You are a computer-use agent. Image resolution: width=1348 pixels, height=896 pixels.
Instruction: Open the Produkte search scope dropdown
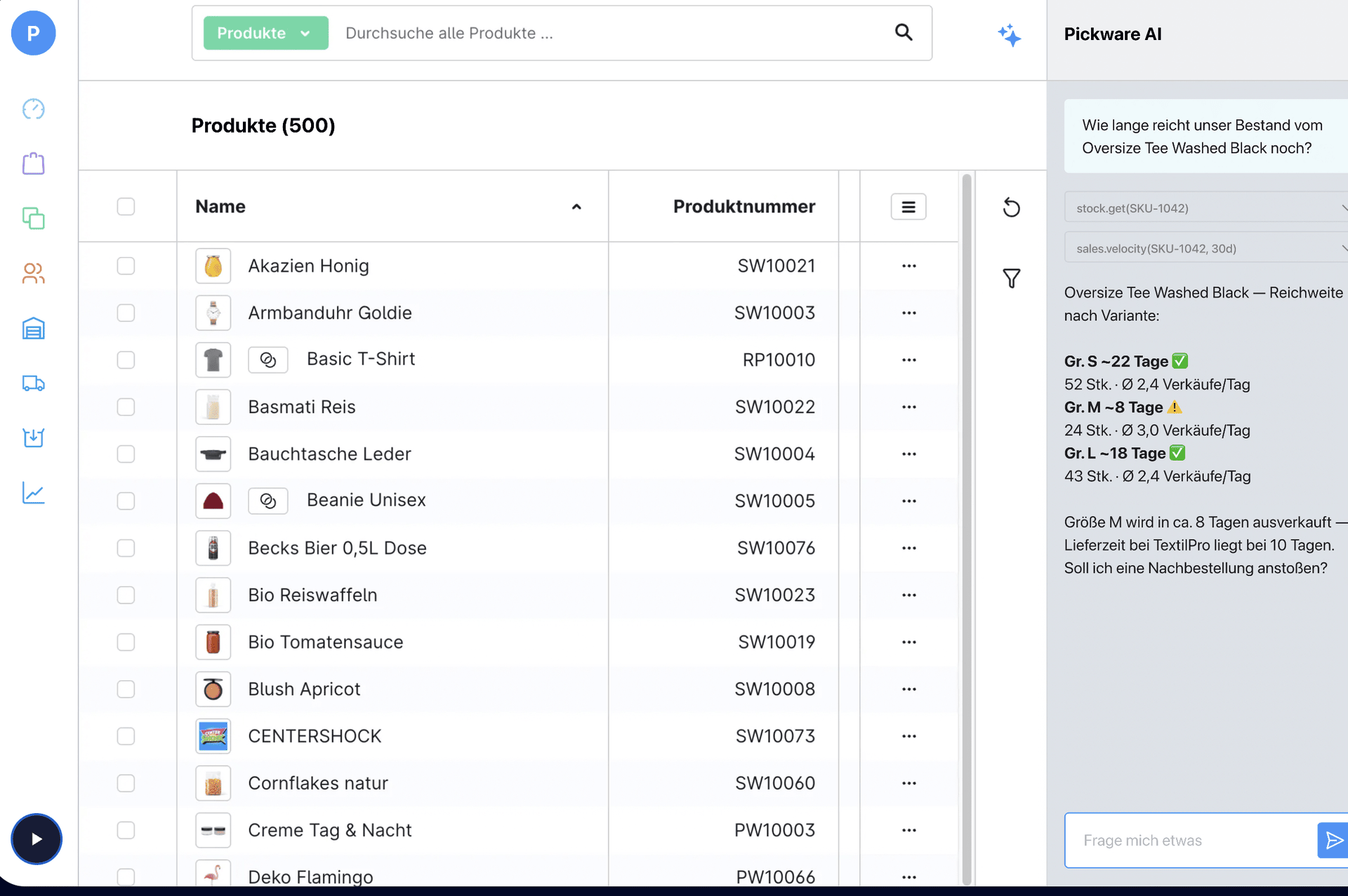click(265, 33)
